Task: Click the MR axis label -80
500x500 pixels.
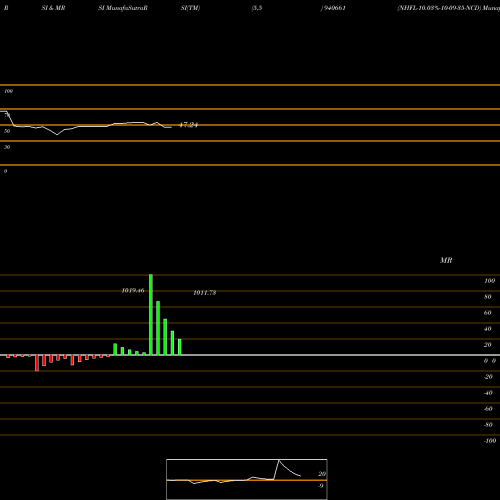Action: 488,425
